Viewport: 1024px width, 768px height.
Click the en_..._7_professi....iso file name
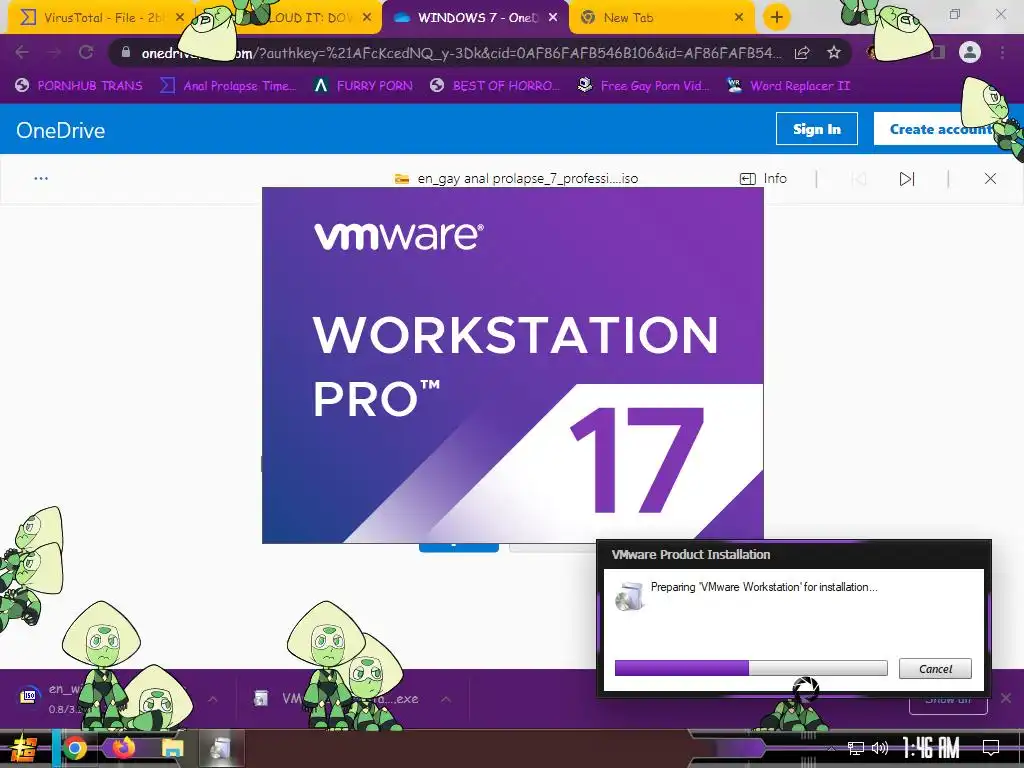point(528,178)
